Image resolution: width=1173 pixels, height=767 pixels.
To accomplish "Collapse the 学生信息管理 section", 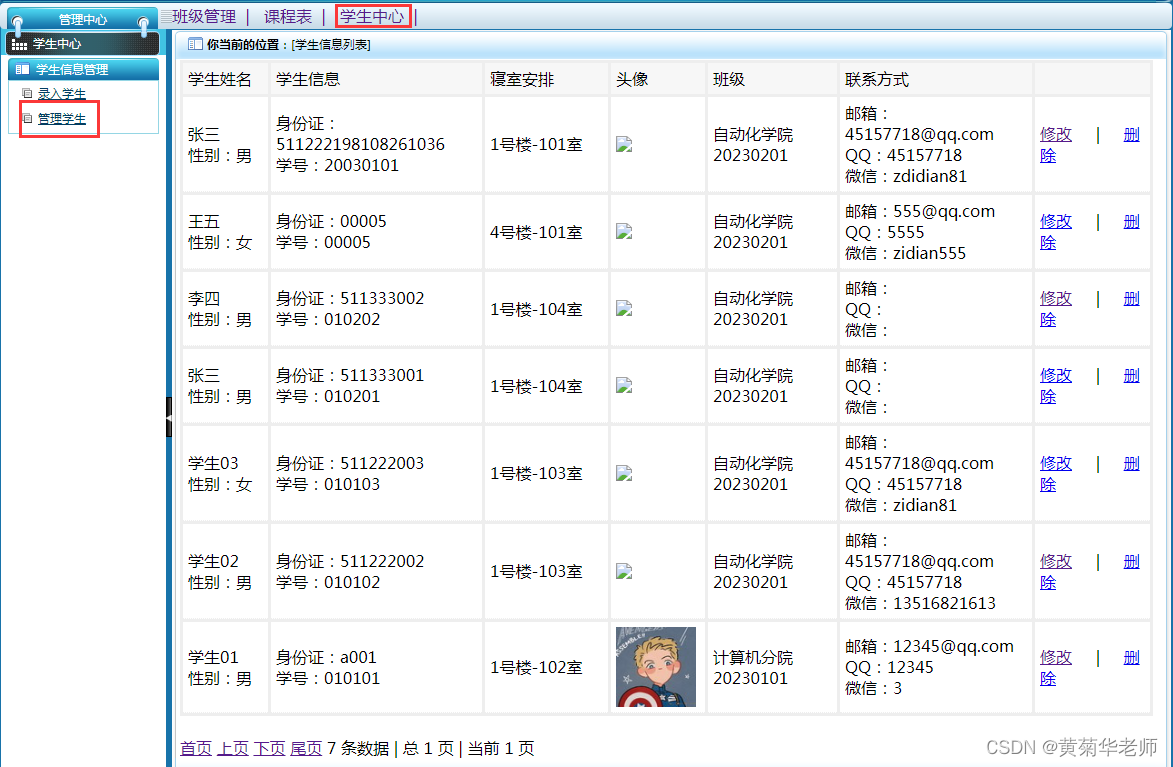I will [x=83, y=69].
